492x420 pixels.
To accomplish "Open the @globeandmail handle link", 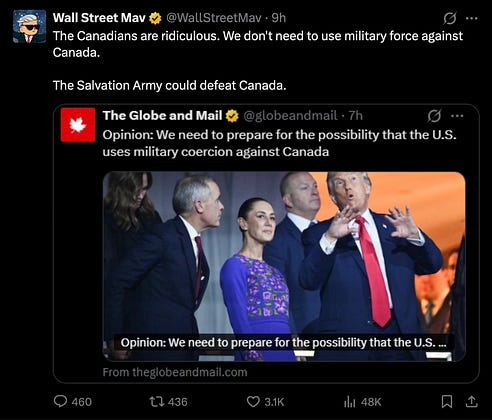I will (x=290, y=116).
